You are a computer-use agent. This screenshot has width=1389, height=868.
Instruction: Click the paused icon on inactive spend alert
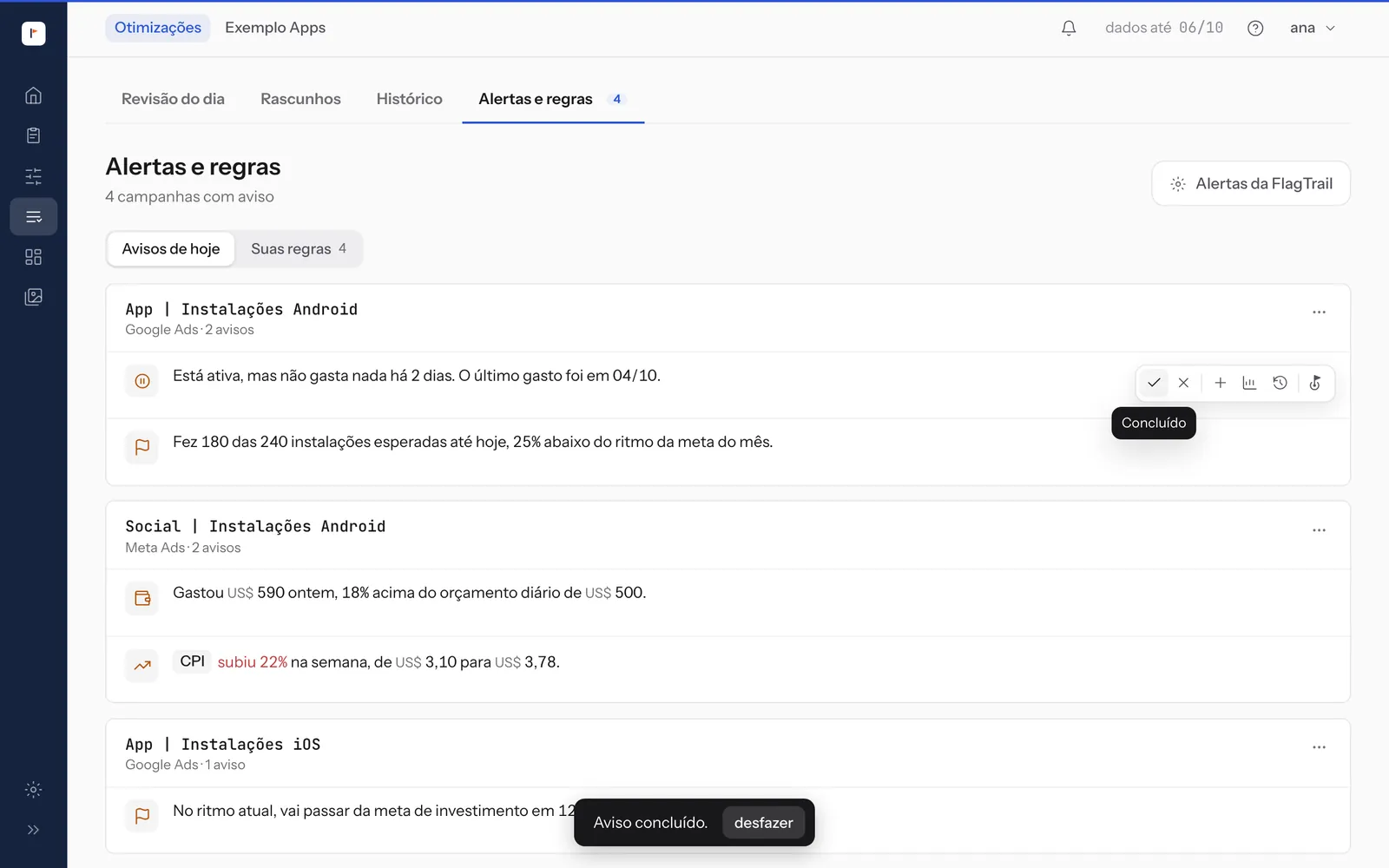142,381
